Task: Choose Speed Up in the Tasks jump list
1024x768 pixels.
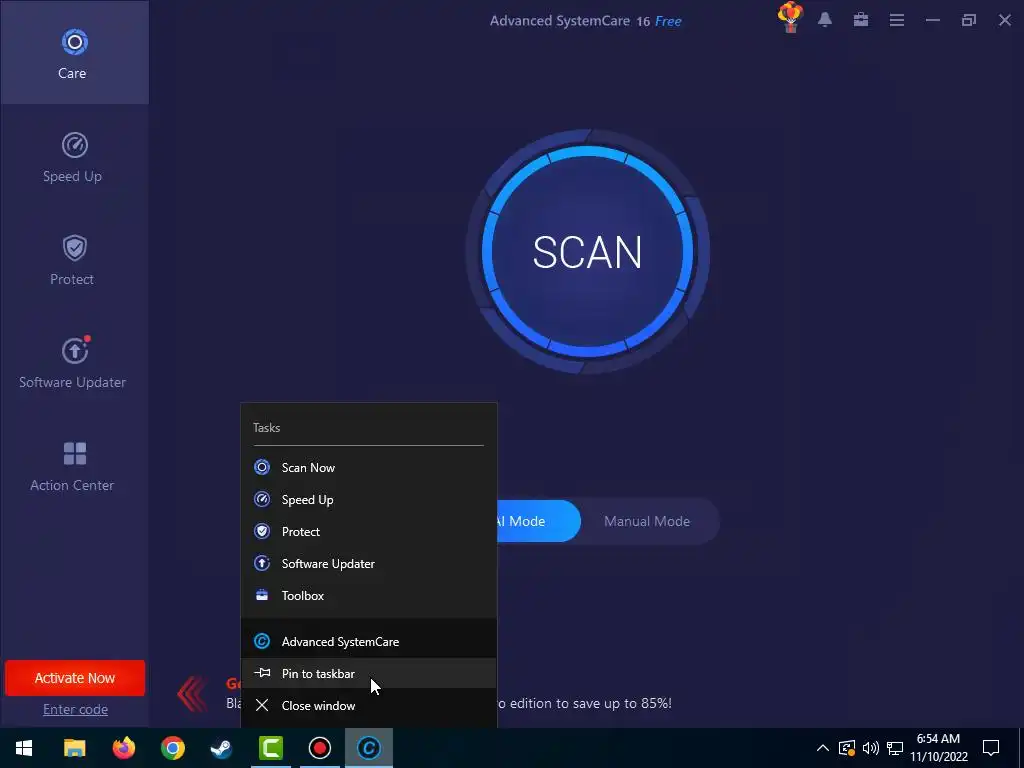Action: click(368, 500)
